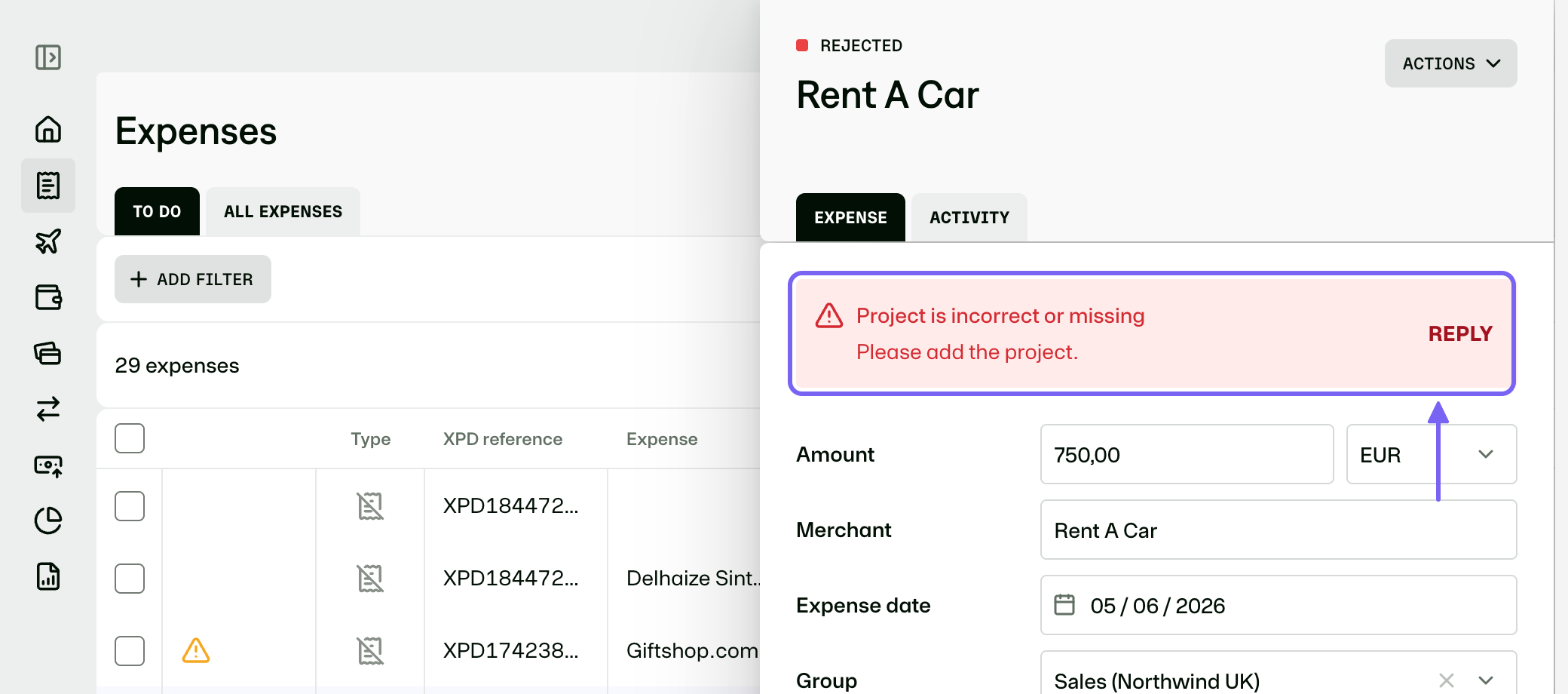Open the EUR currency dropdown
Image resolution: width=1568 pixels, height=694 pixels.
click(x=1431, y=454)
